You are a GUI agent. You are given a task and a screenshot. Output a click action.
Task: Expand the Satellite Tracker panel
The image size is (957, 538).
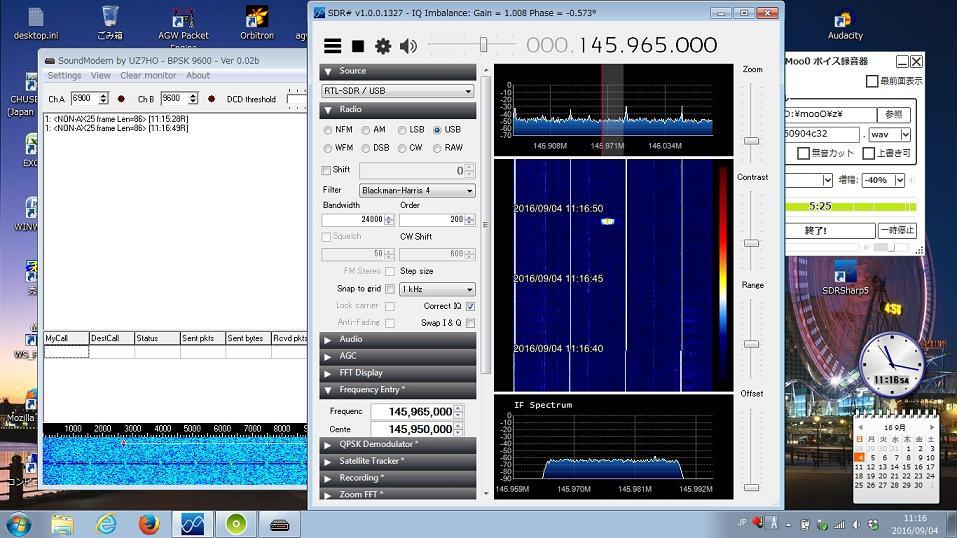click(397, 461)
